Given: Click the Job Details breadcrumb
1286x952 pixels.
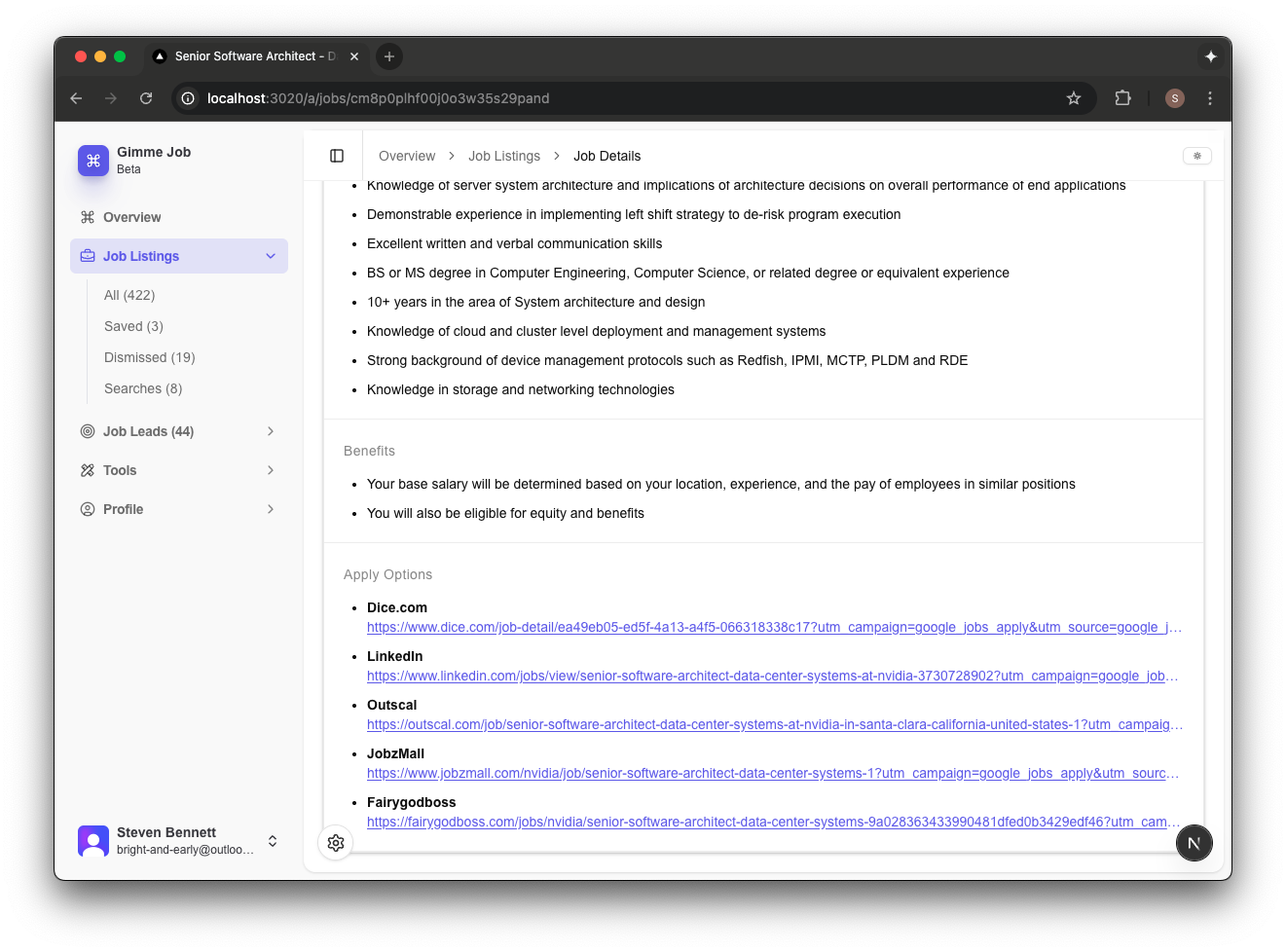Looking at the screenshot, I should click(x=606, y=156).
